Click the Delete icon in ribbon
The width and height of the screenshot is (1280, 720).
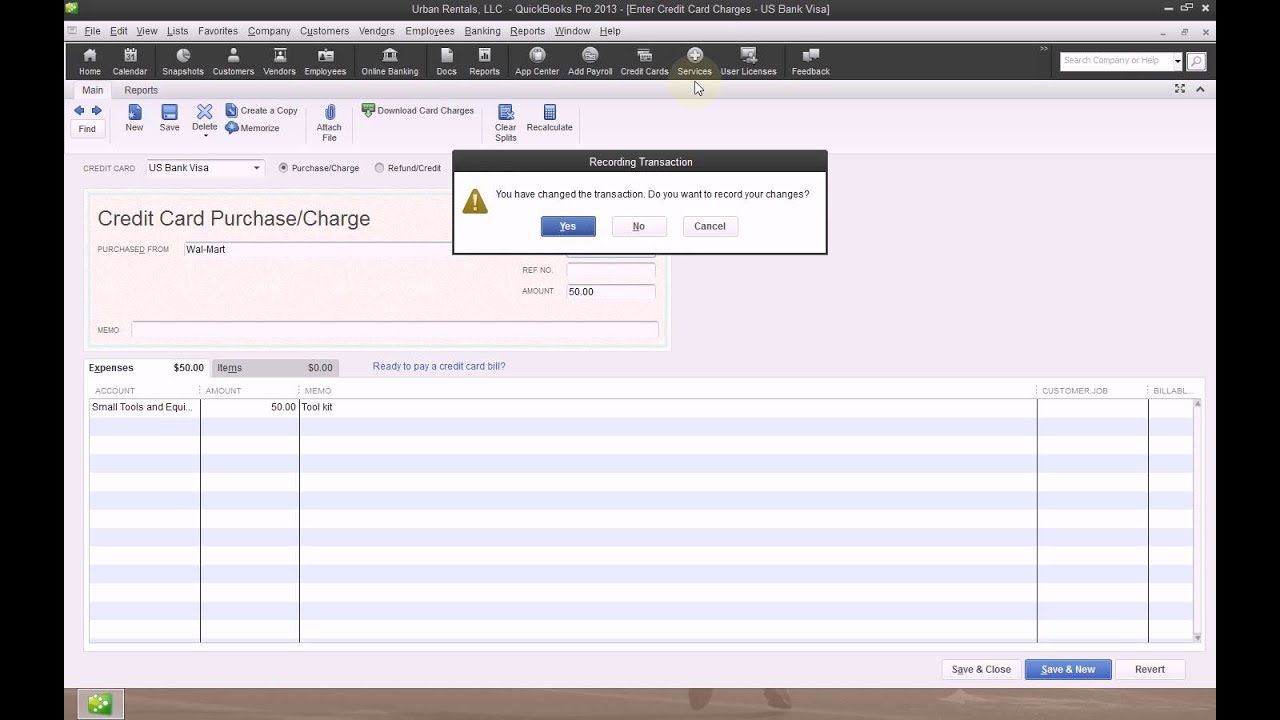click(204, 116)
